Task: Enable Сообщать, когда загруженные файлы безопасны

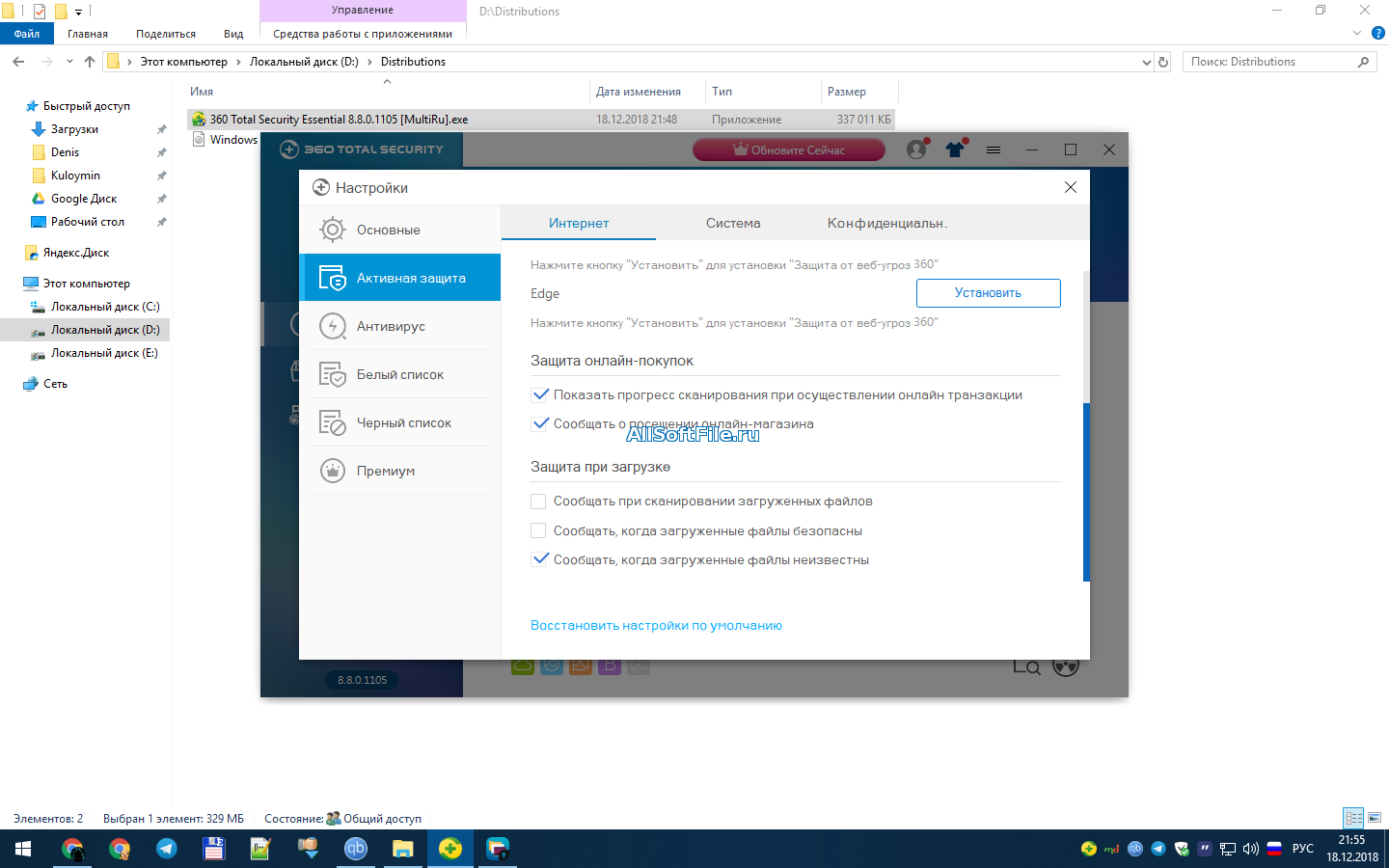Action: [x=538, y=530]
